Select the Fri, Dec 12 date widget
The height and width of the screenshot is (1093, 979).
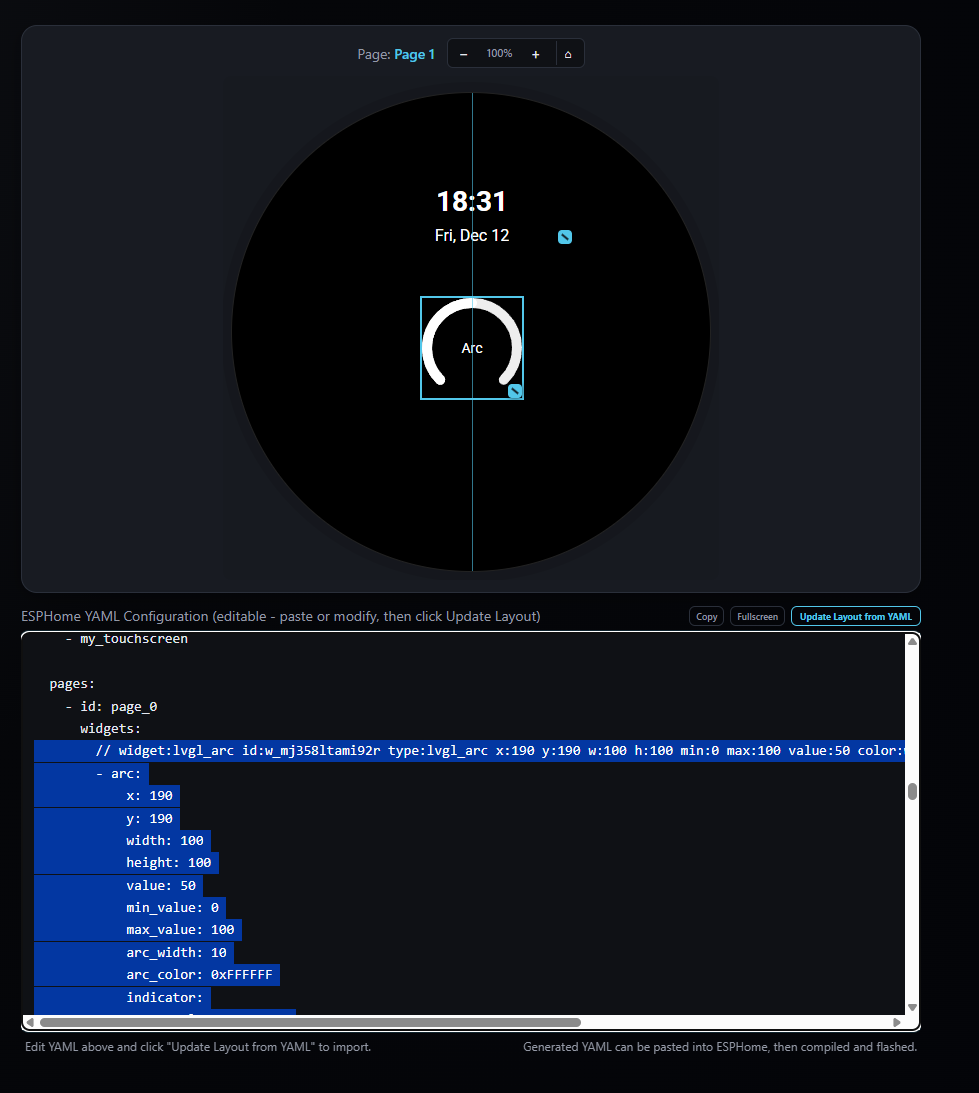coord(472,236)
